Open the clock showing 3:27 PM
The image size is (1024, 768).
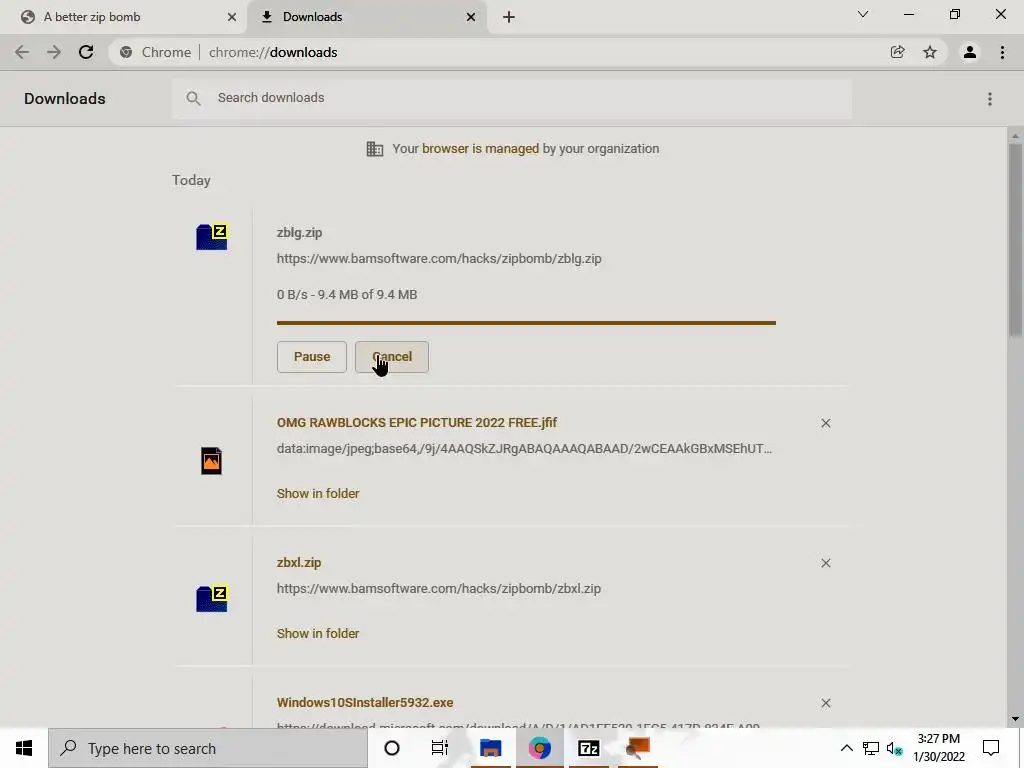(x=938, y=748)
